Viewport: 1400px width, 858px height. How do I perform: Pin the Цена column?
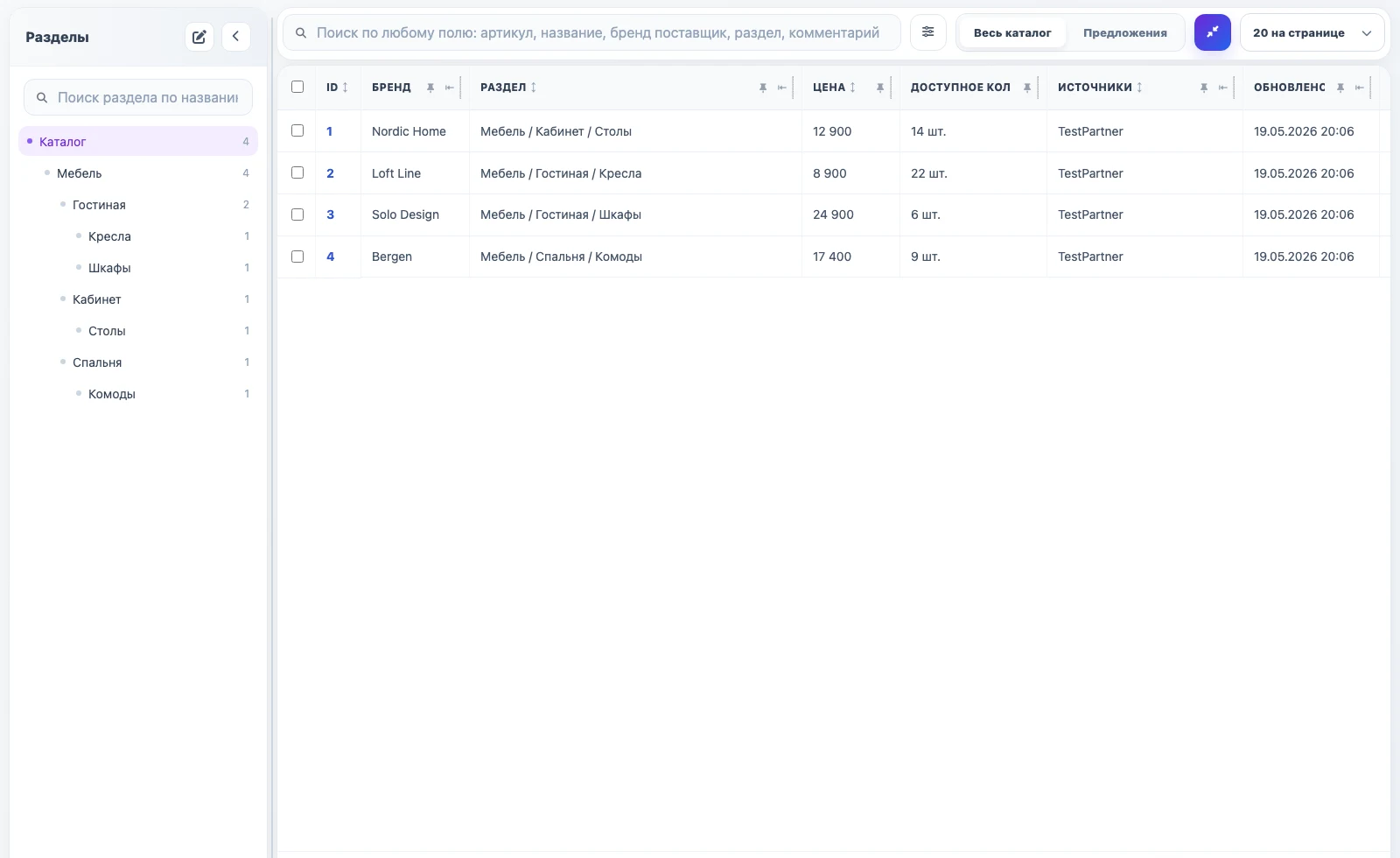click(880, 88)
